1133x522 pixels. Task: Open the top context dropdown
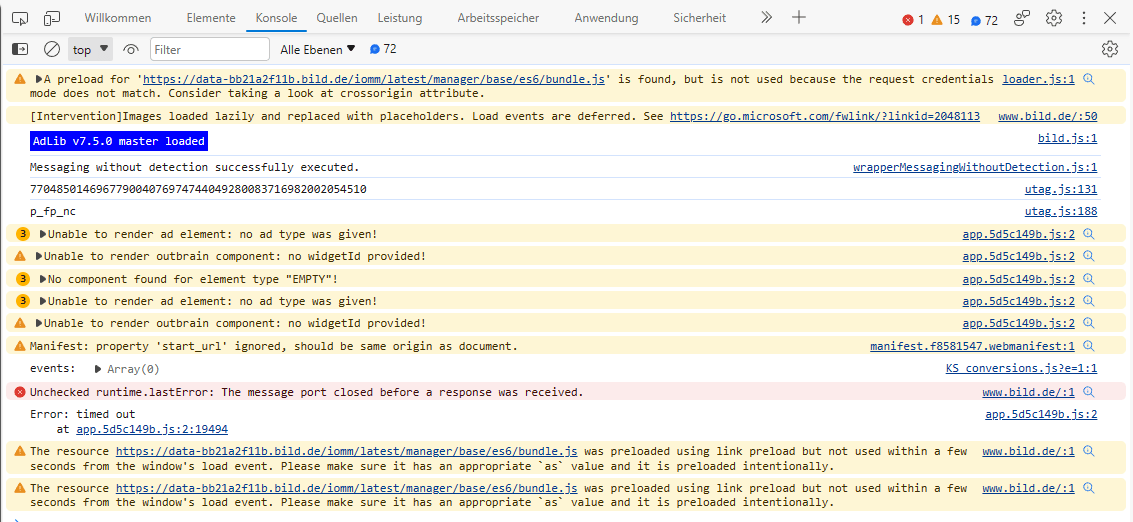click(90, 49)
